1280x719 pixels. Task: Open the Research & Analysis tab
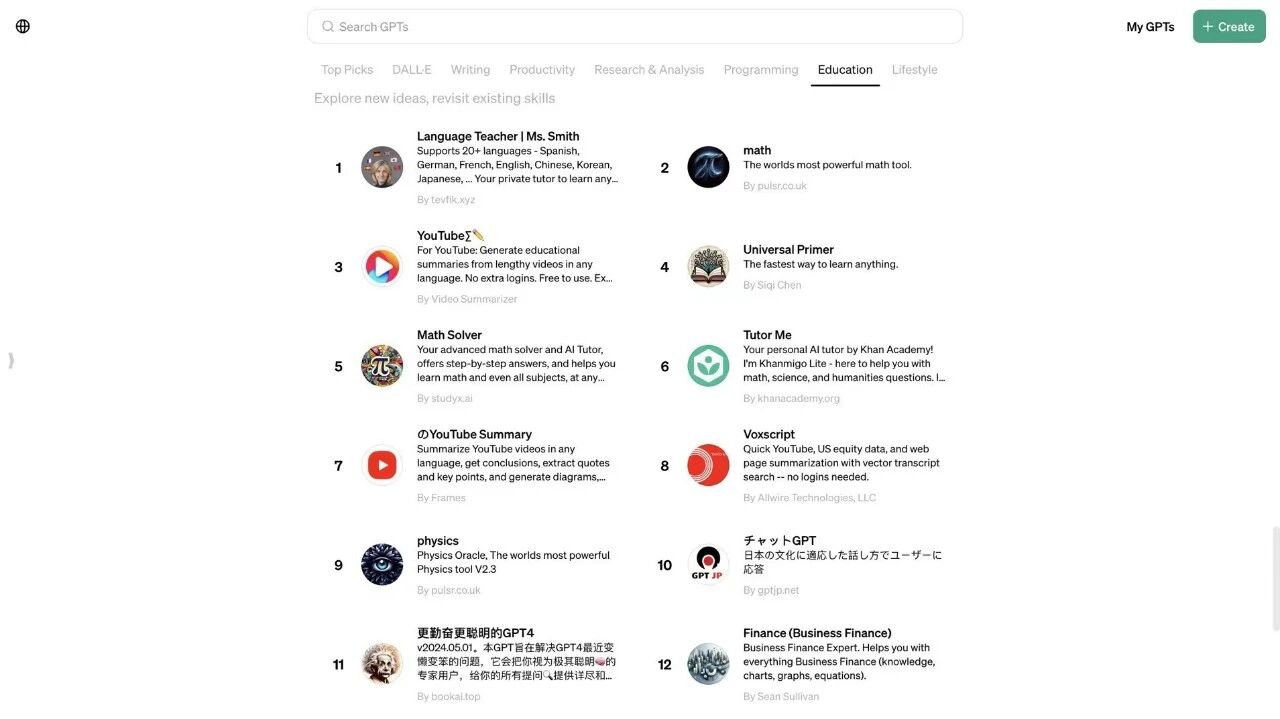tap(649, 69)
